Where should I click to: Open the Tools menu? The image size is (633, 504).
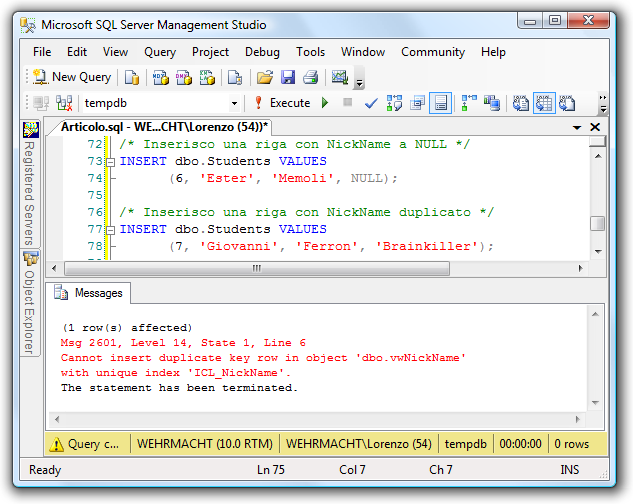(x=310, y=52)
